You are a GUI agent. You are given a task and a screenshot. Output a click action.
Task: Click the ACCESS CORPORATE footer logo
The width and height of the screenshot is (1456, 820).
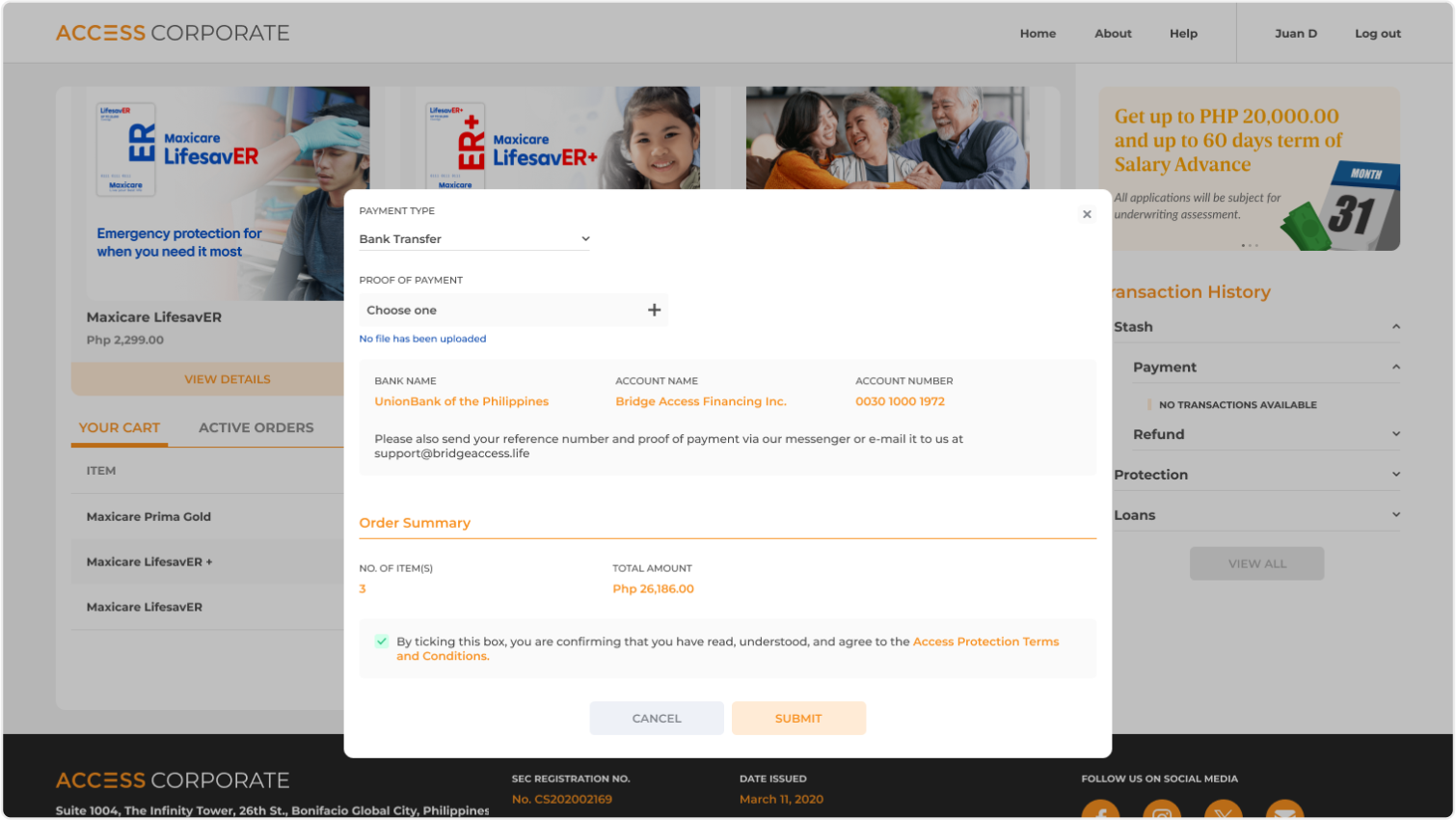click(173, 780)
